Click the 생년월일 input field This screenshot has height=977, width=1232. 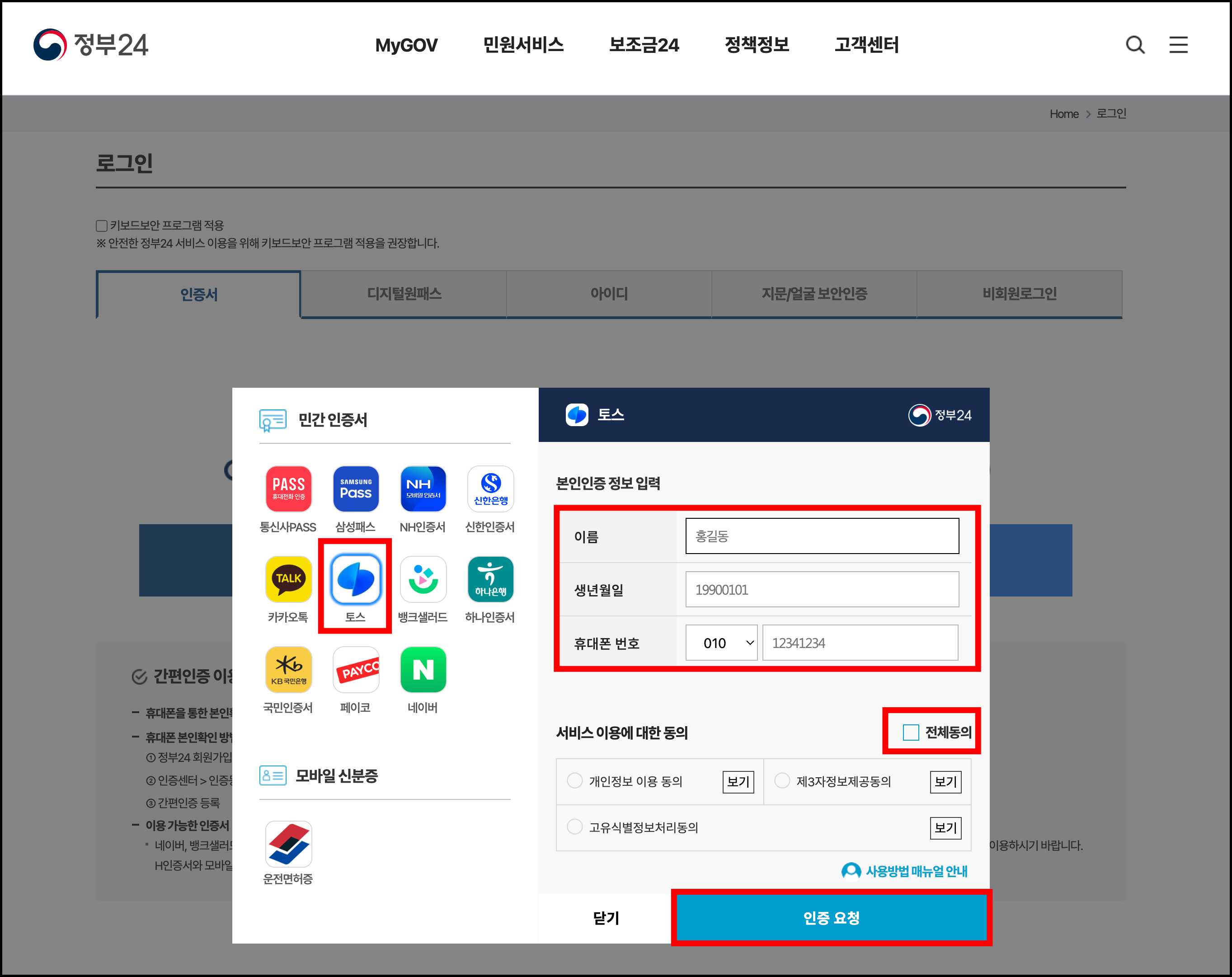[x=822, y=589]
